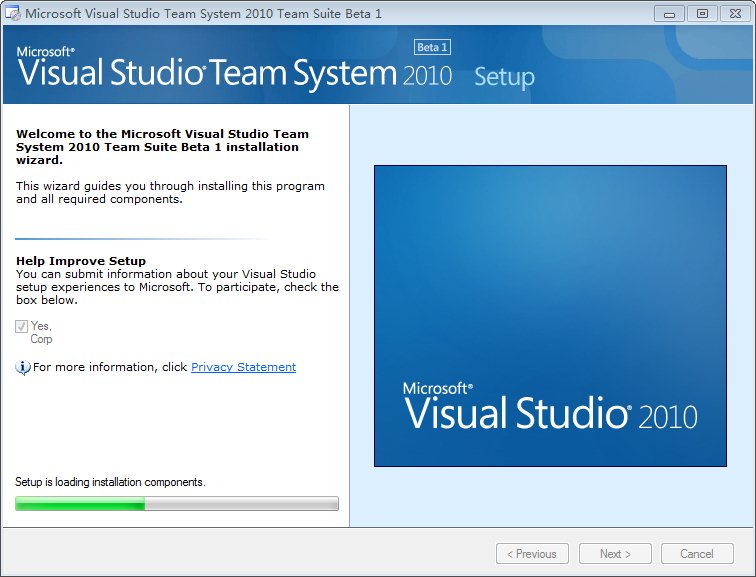Click the green loading progress bar
The image size is (756, 577).
pyautogui.click(x=177, y=504)
